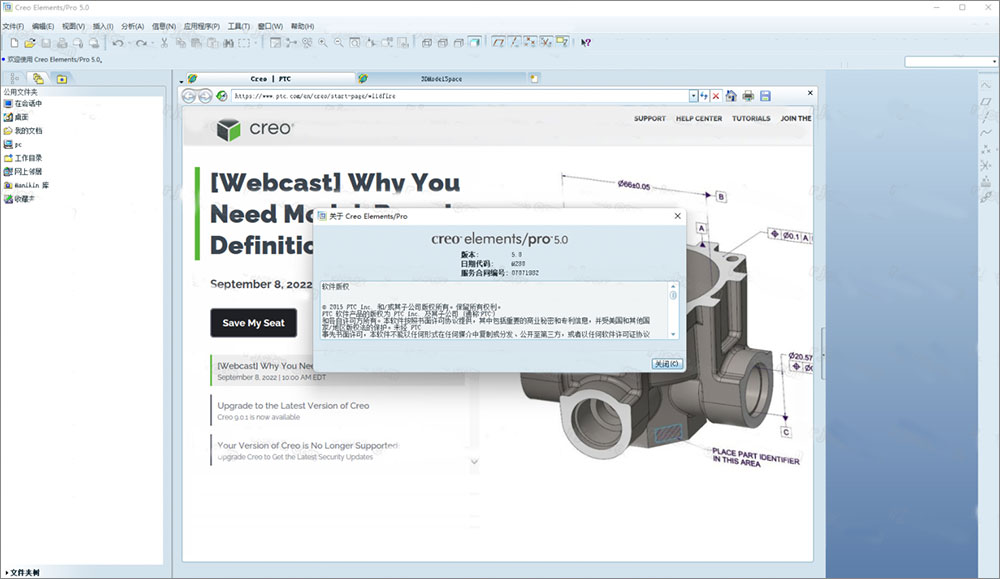The image size is (1000, 579).
Task: Open the URL address dropdown arrow
Action: (693, 96)
